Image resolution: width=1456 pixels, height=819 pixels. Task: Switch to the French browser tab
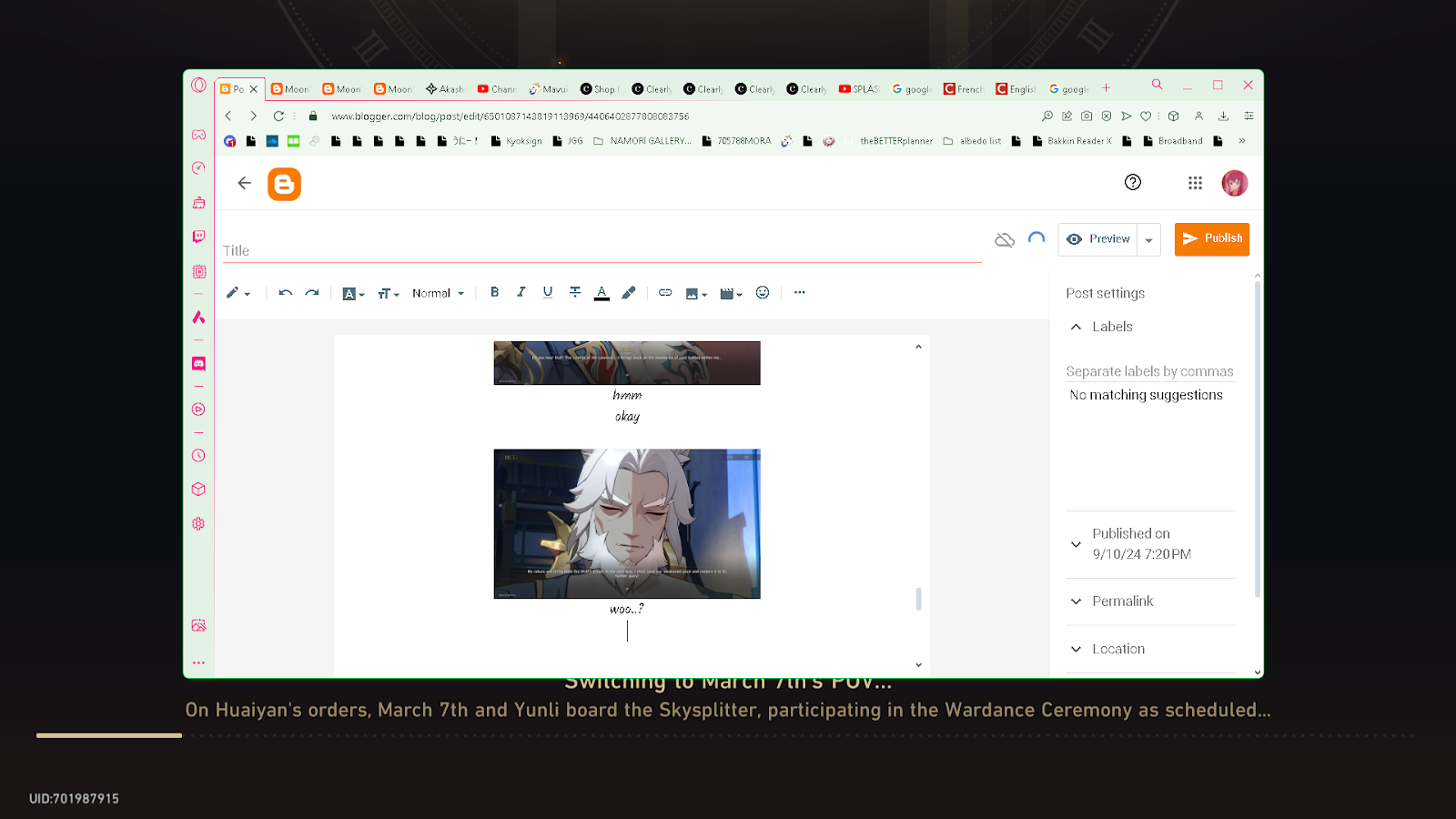[x=964, y=89]
